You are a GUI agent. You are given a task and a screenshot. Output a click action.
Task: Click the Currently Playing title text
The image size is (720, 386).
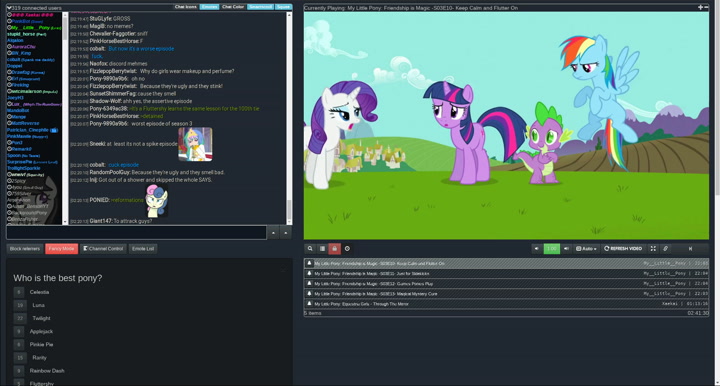coord(411,8)
